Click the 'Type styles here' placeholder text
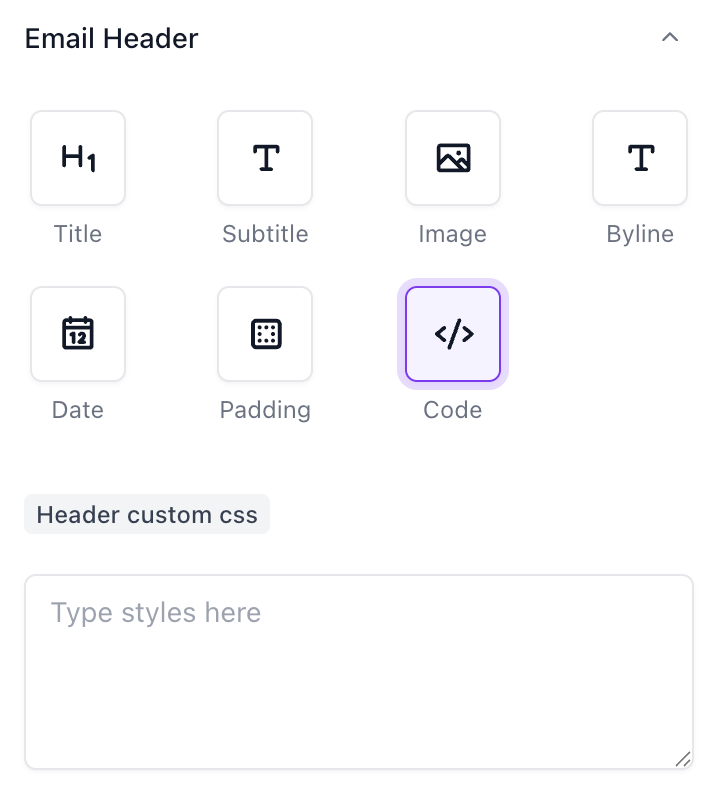 [156, 612]
